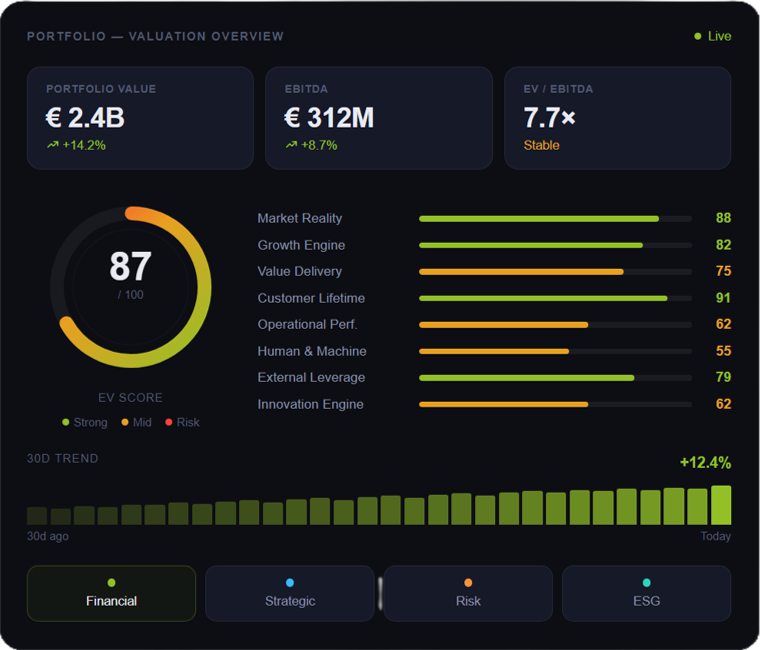
Task: Click the Market Reality progress bar
Action: click(555, 219)
